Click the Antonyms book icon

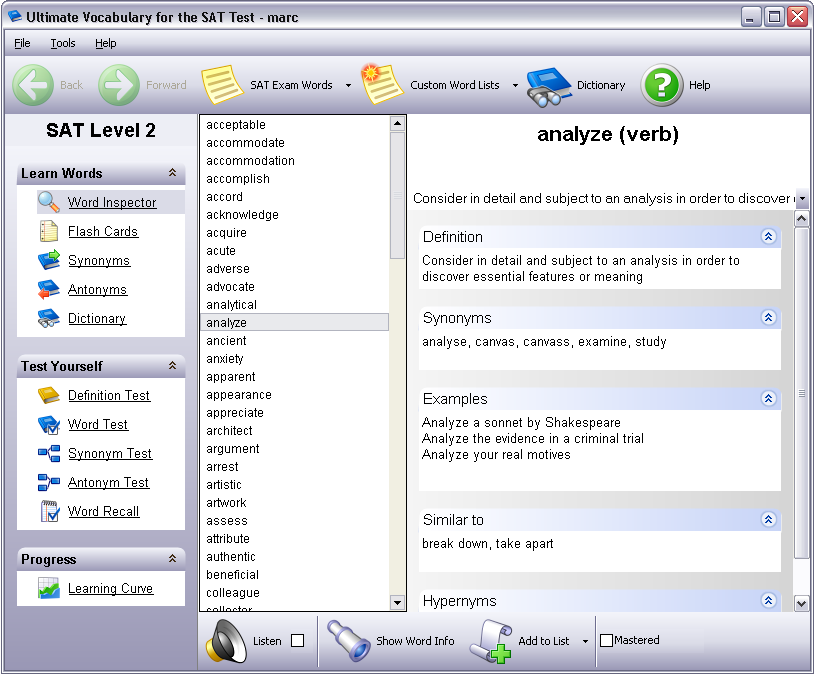click(49, 289)
